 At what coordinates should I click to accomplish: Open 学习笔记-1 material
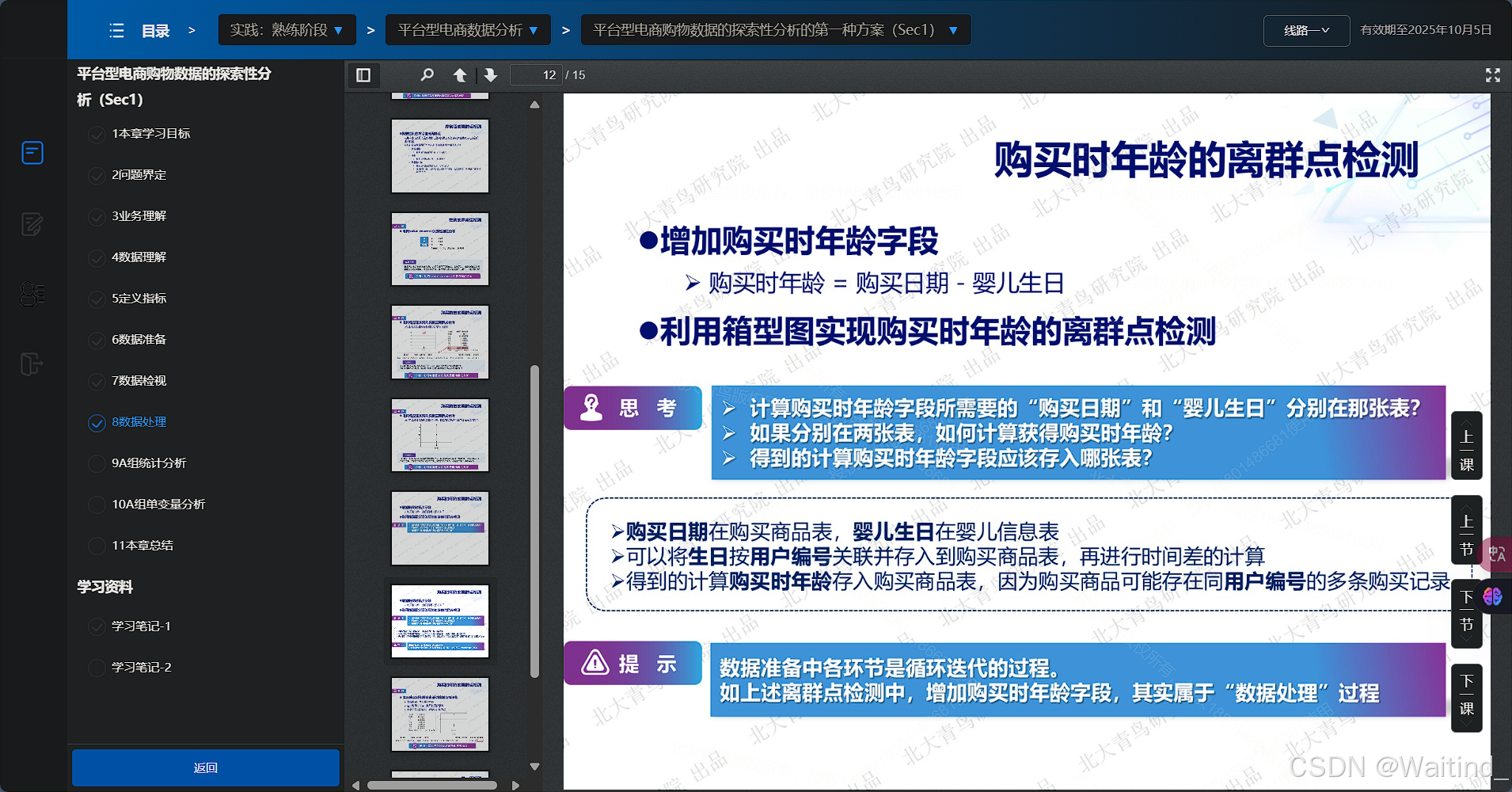(x=141, y=626)
